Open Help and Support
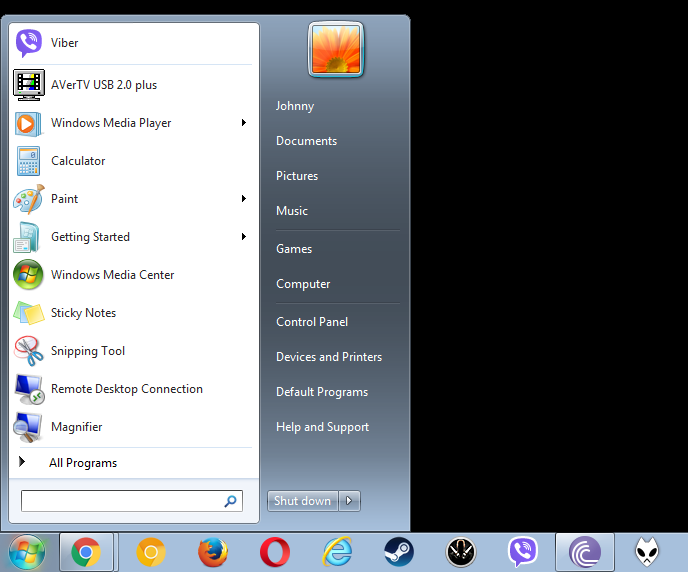Viewport: 688px width, 572px height. coord(322,427)
